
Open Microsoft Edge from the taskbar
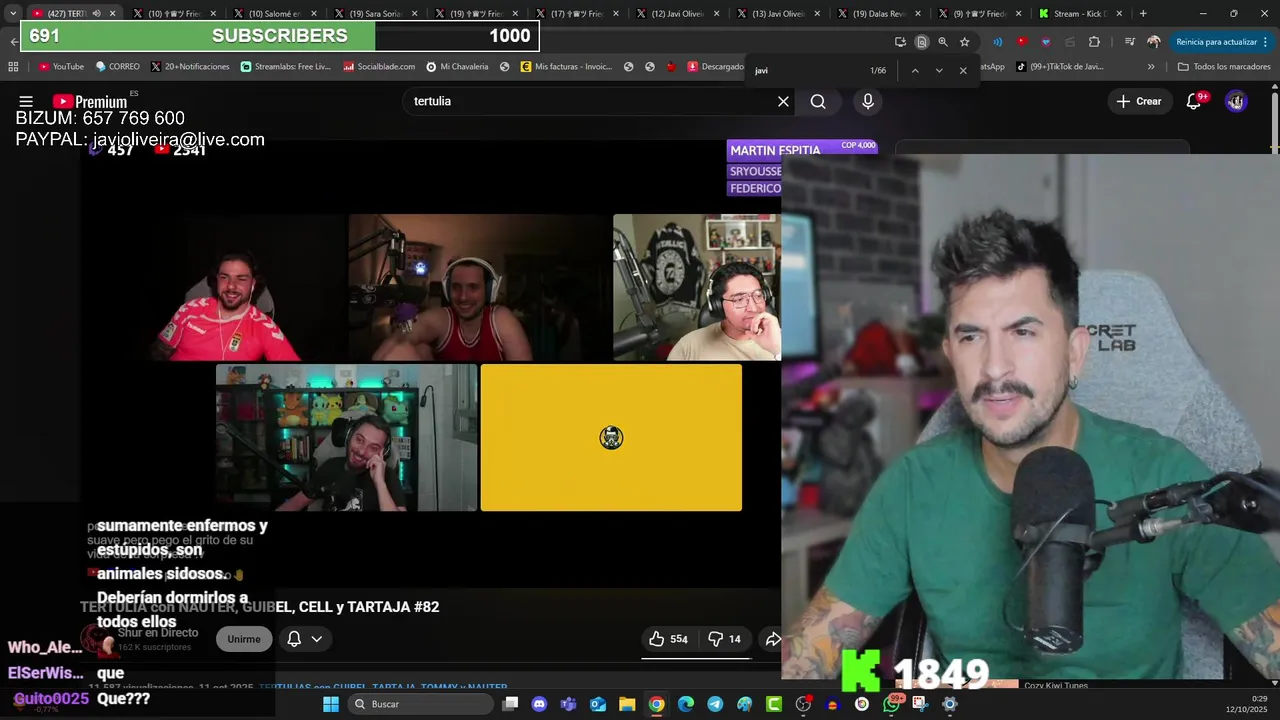click(686, 704)
